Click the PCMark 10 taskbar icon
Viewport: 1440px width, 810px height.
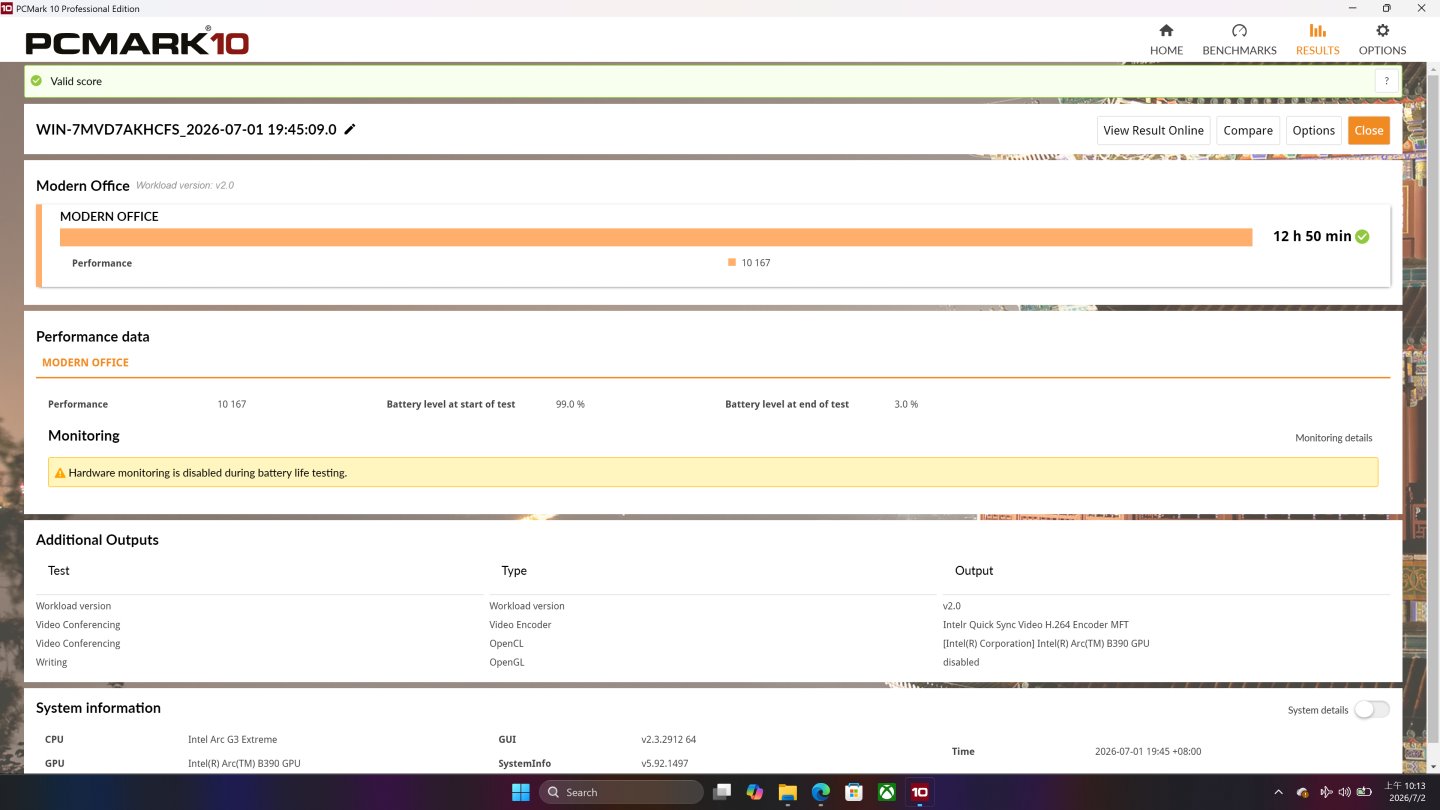point(919,792)
